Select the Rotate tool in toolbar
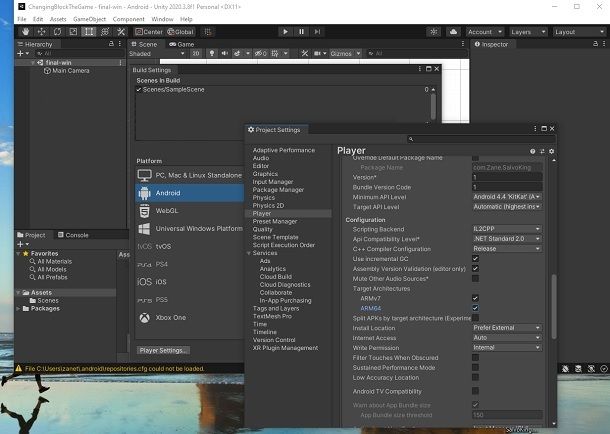This screenshot has height=434, width=610. click(x=57, y=32)
